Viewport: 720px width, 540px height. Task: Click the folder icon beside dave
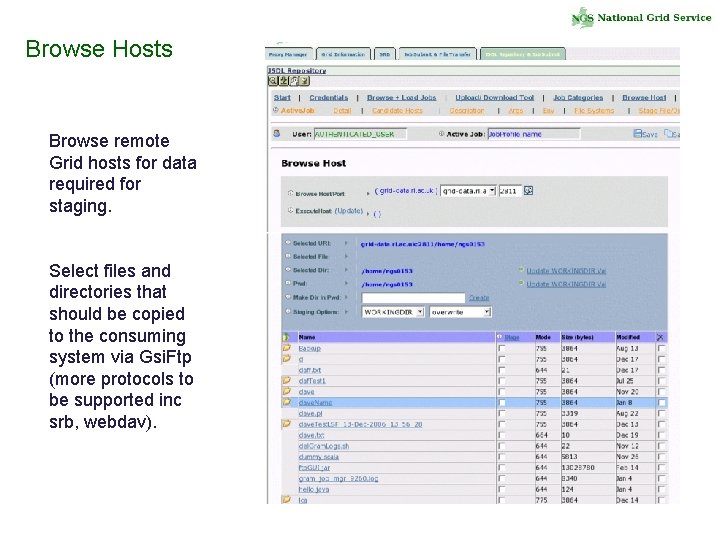pos(287,391)
